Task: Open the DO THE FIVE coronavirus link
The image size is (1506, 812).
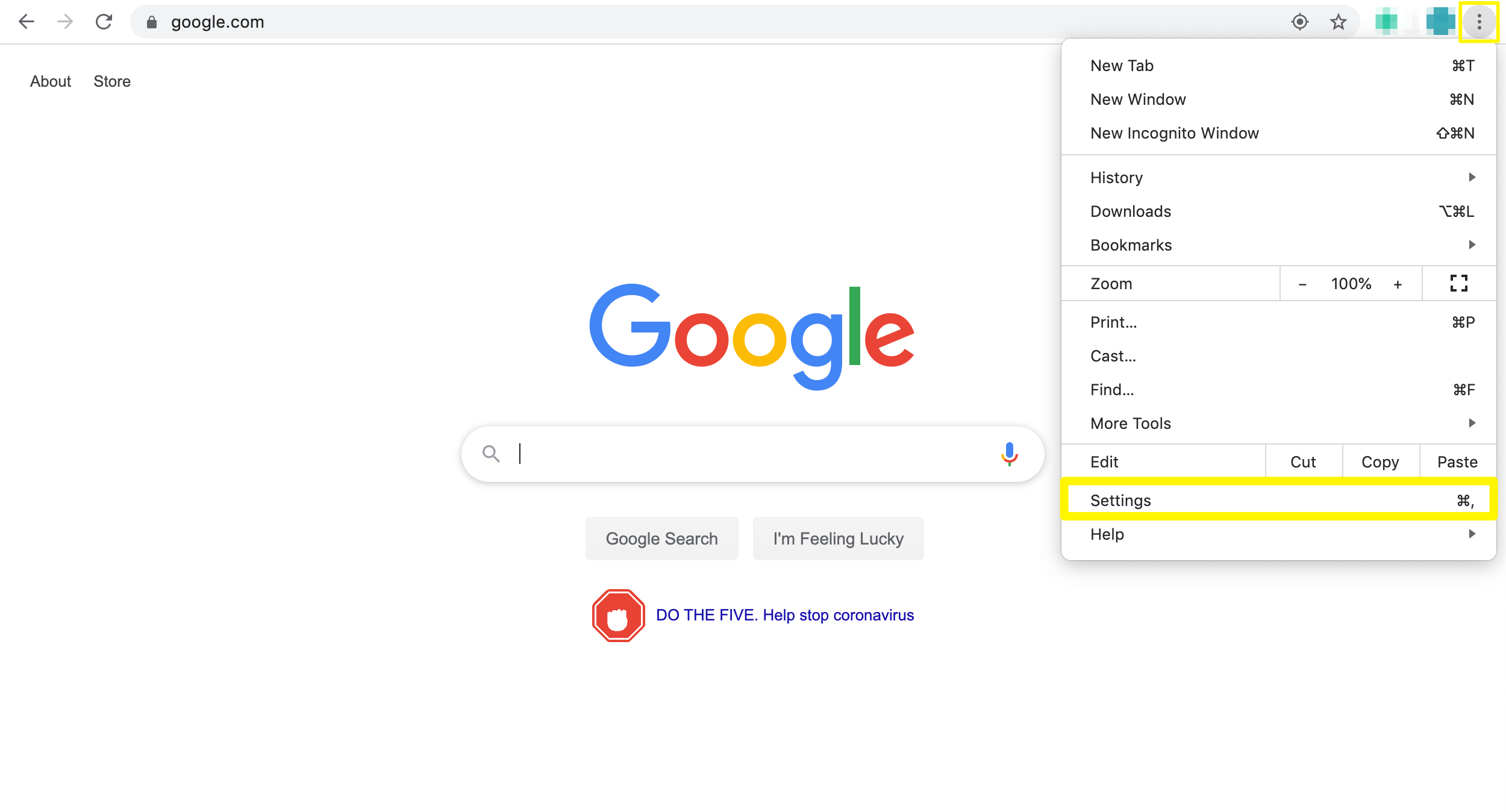Action: 784,615
